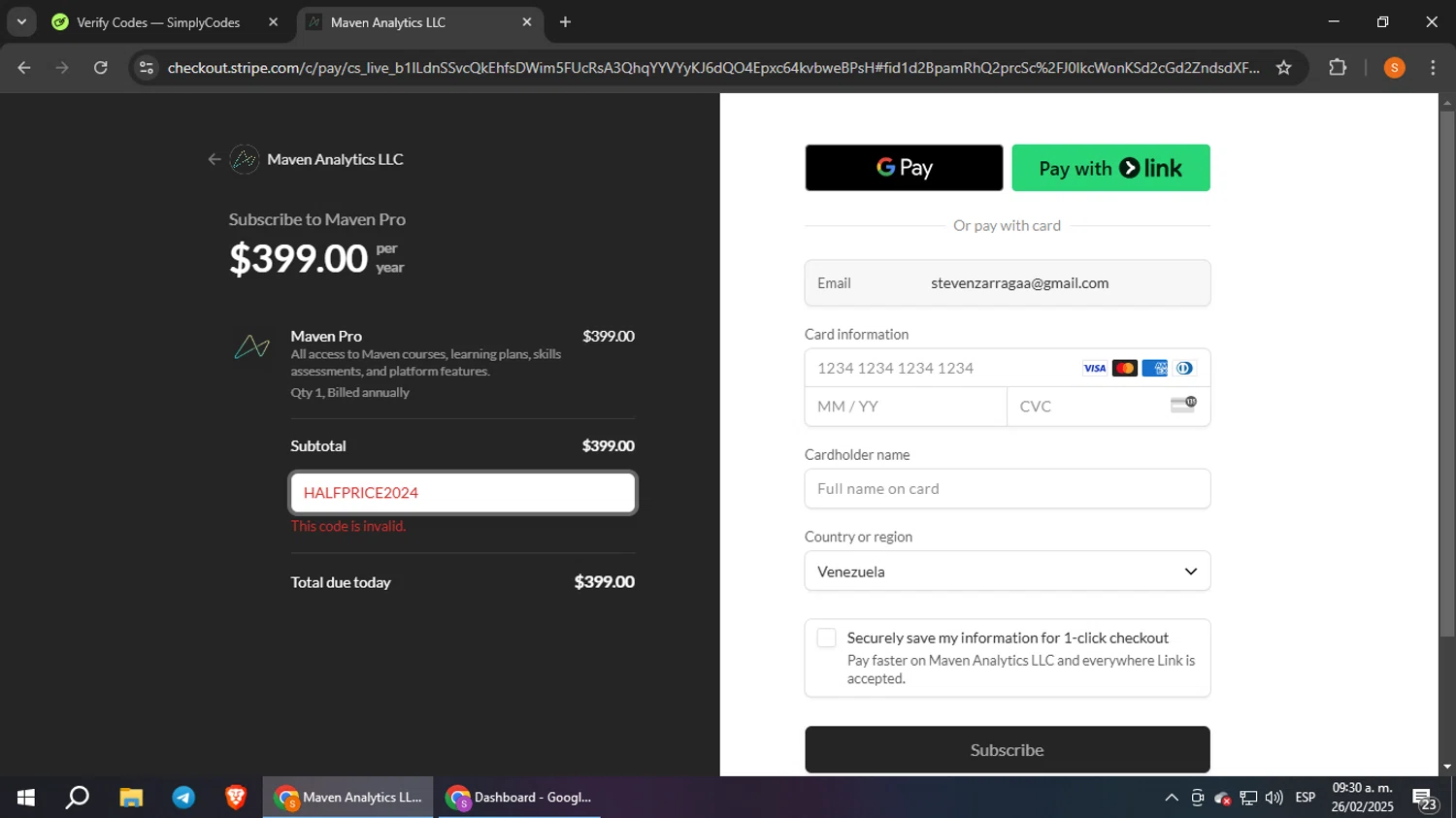Open Windows taskbar search
Screen dimensions: 1456x818
tap(78, 798)
